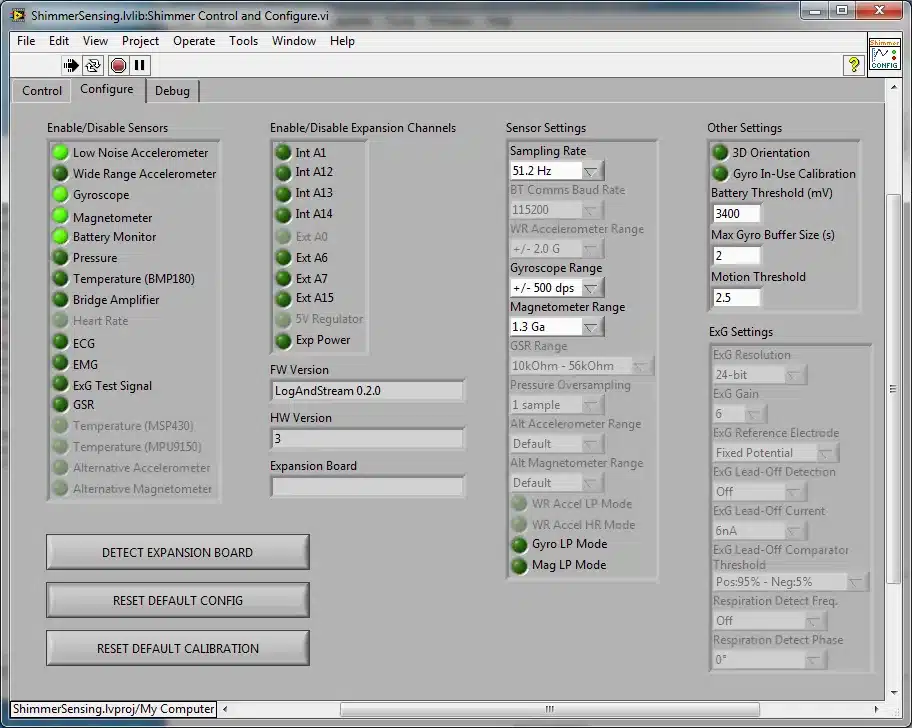Screen dimensions: 912x728
Task: Switch to the Debug tab
Action: click(x=172, y=91)
